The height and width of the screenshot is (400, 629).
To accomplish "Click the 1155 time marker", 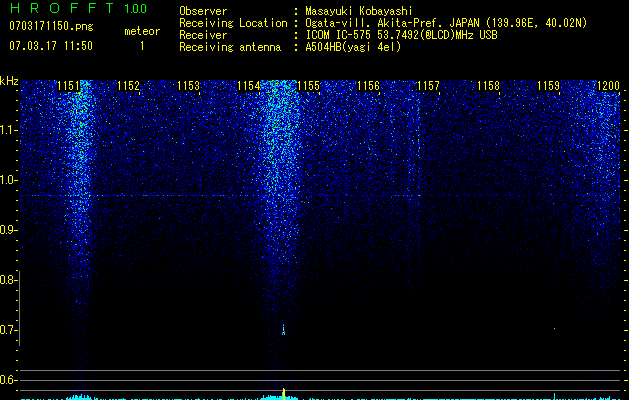I will point(308,86).
